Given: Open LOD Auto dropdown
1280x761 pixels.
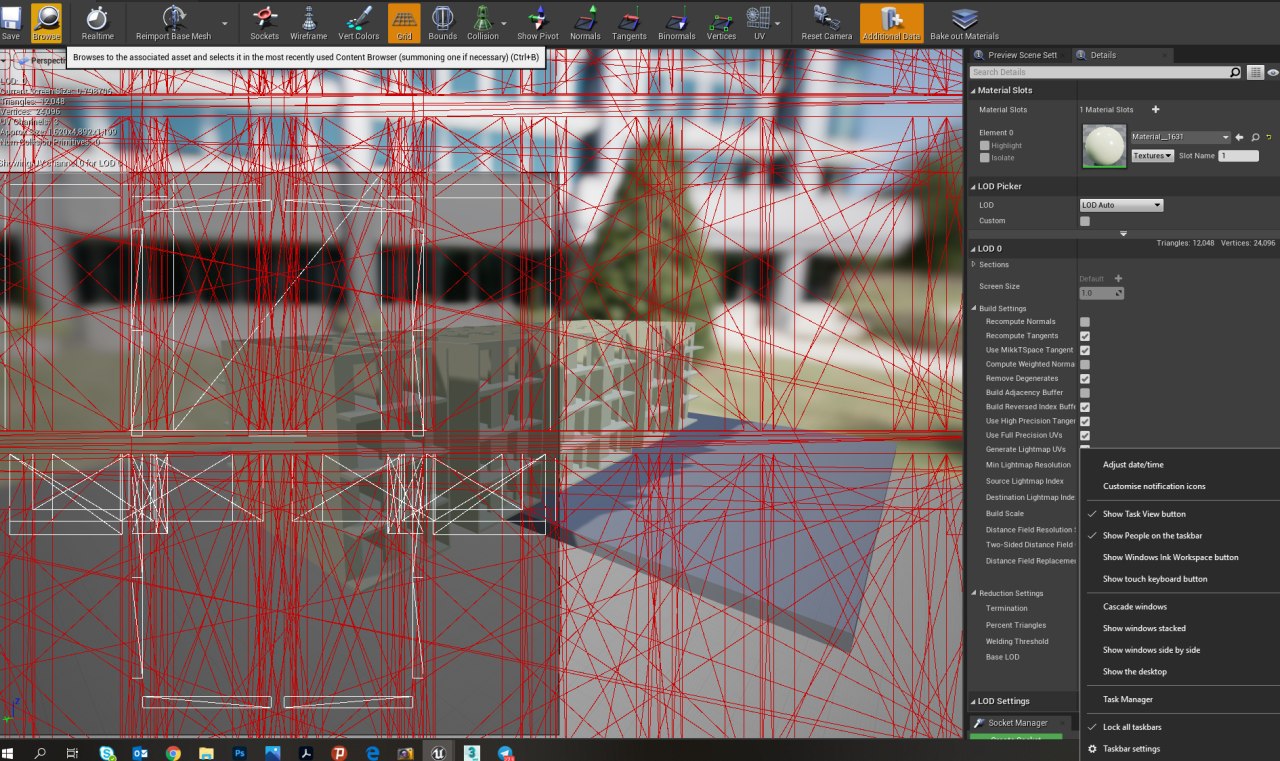Looking at the screenshot, I should (x=1121, y=205).
